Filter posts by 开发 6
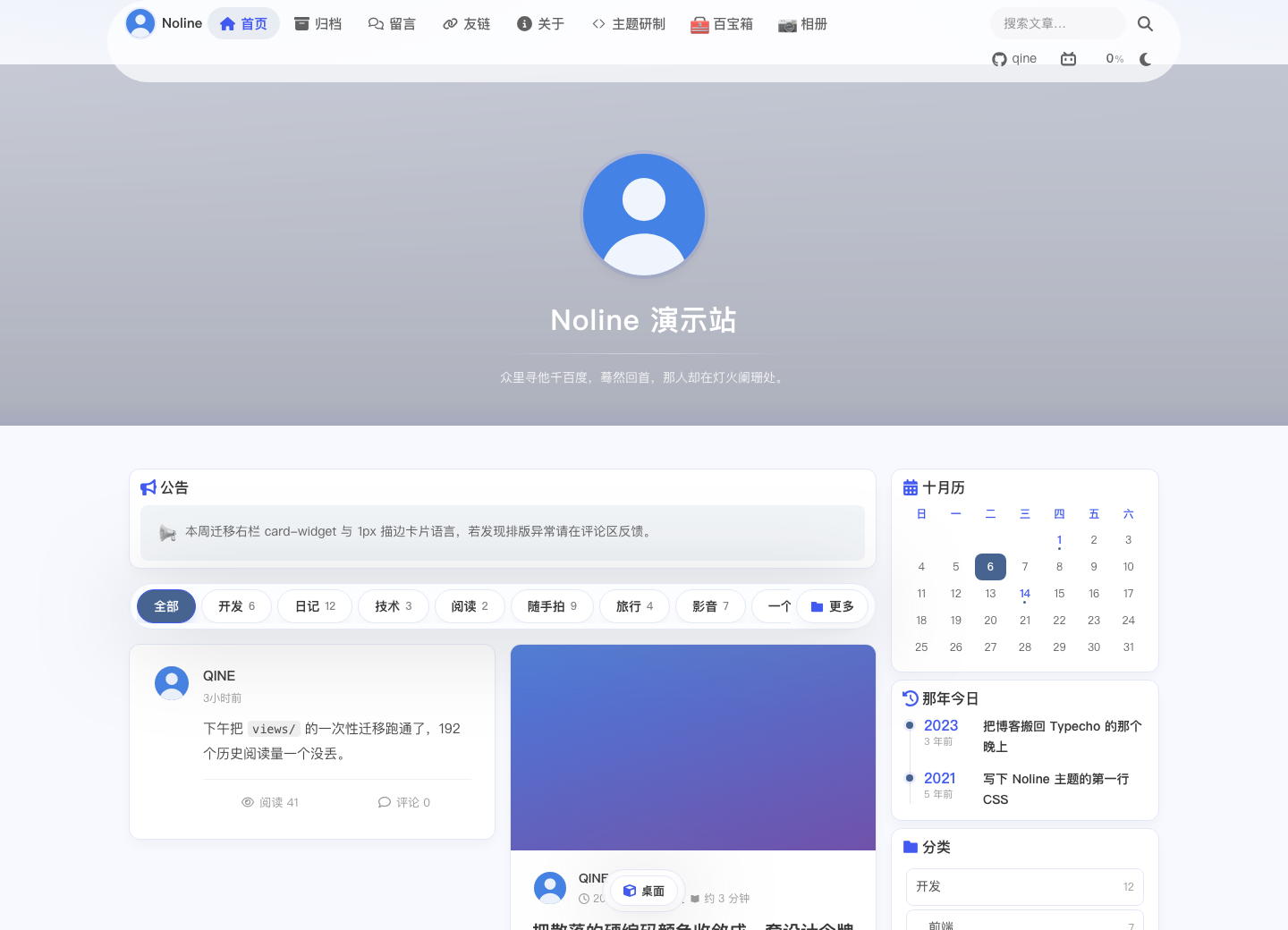Screen dimensions: 1288x930 (x=236, y=606)
